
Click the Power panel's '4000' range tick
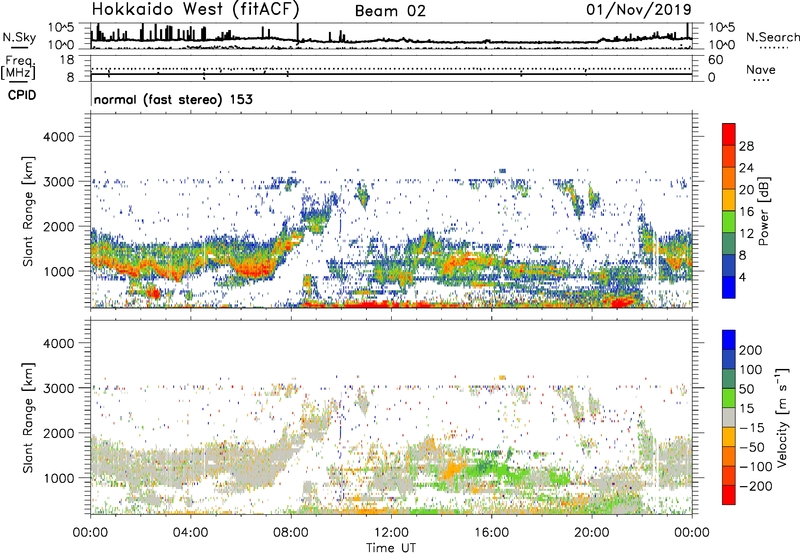click(58, 137)
